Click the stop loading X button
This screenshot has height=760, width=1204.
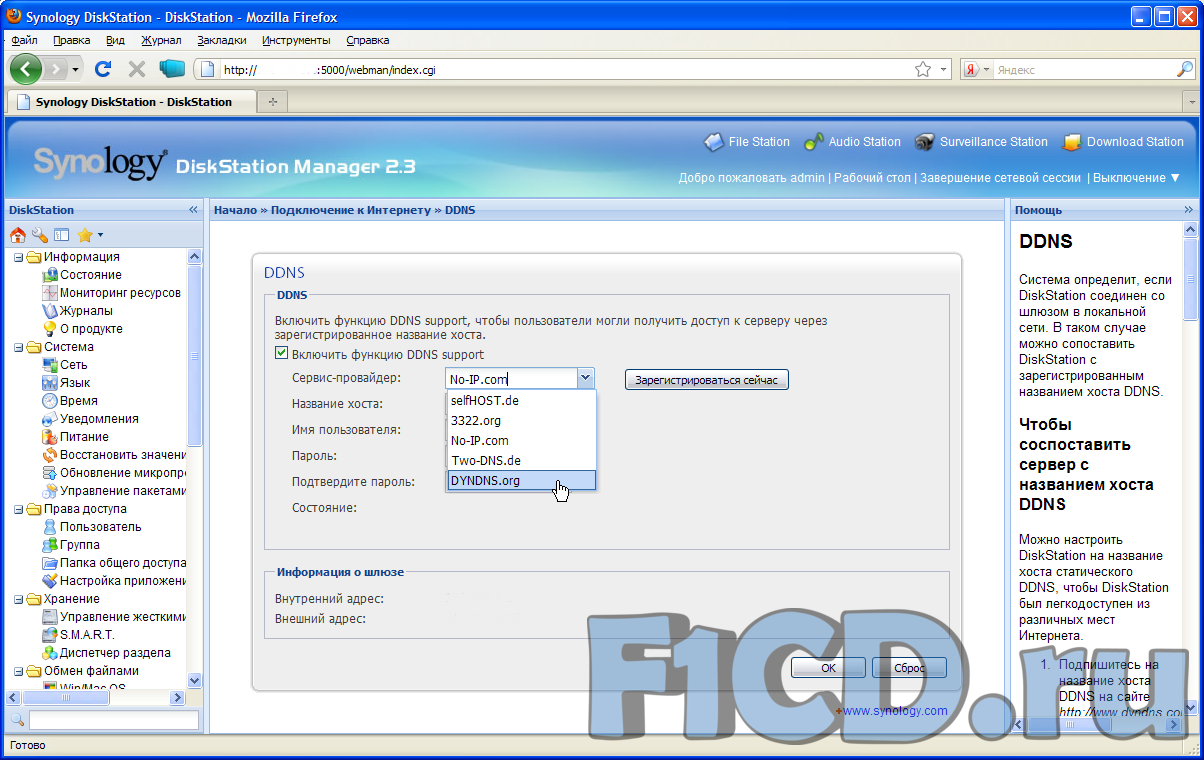pos(137,69)
